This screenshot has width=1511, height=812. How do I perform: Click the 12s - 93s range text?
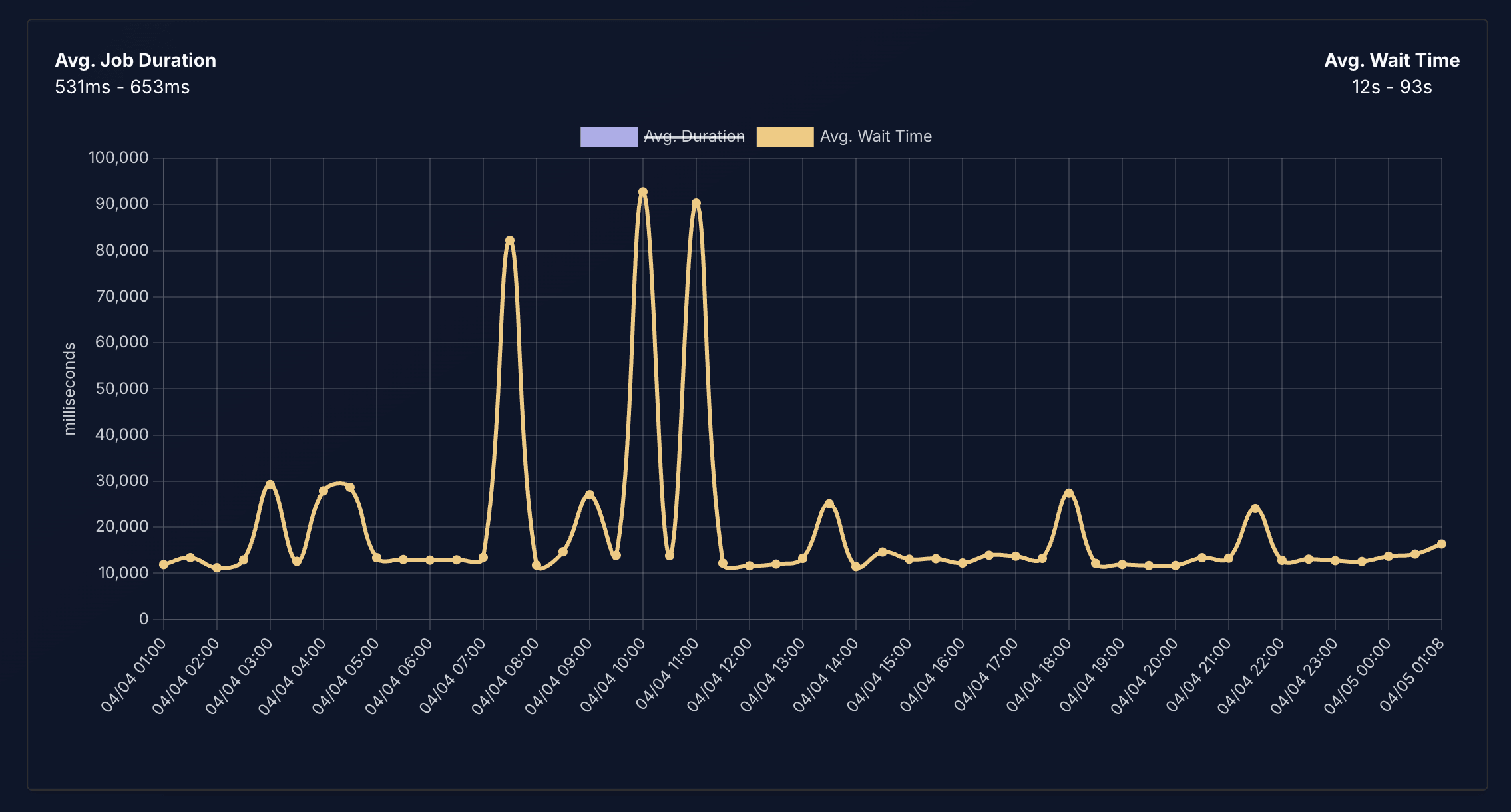point(1392,87)
